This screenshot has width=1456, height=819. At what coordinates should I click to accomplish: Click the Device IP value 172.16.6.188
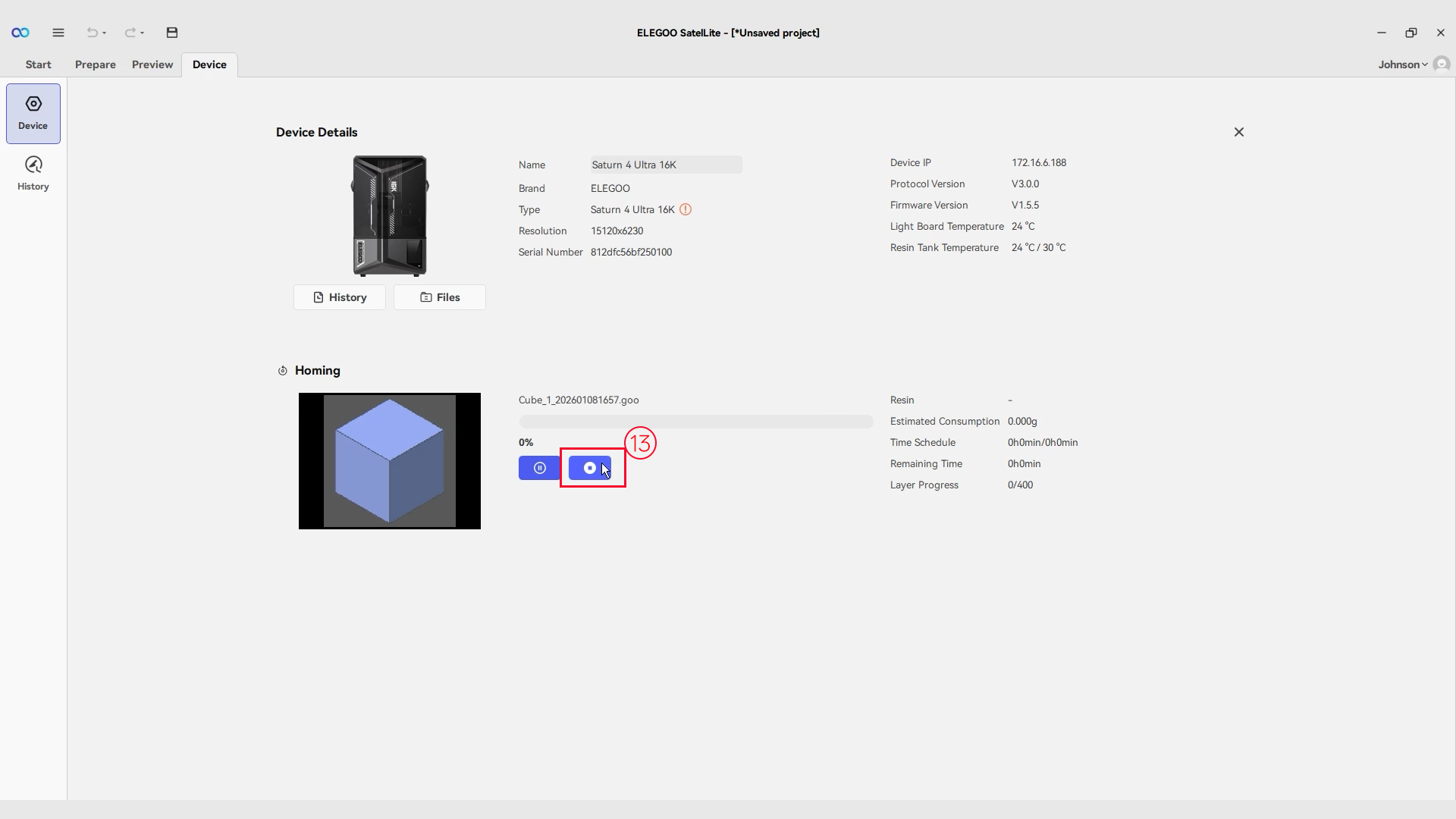point(1039,162)
